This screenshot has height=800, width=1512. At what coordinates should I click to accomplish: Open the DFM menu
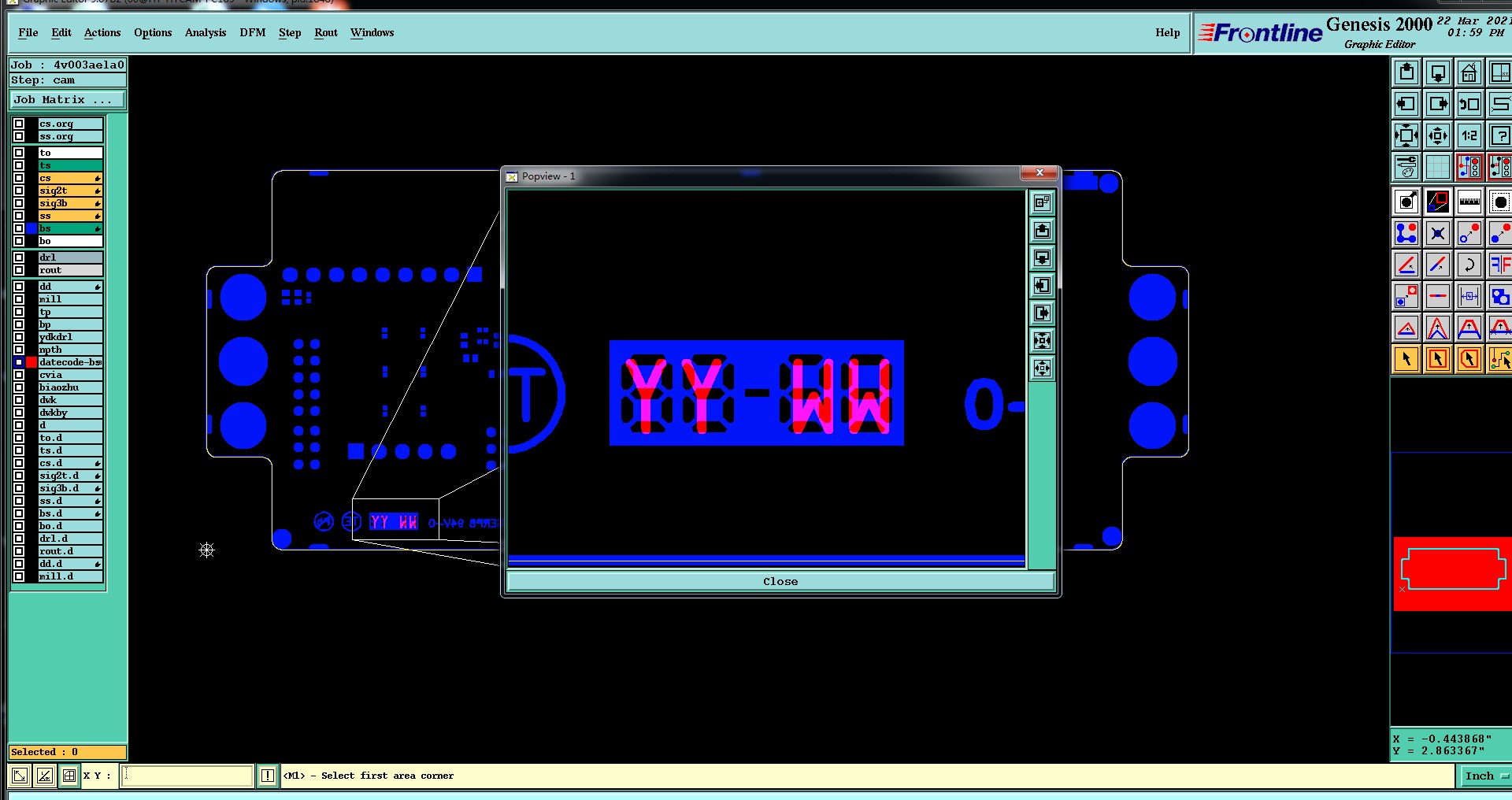[253, 32]
